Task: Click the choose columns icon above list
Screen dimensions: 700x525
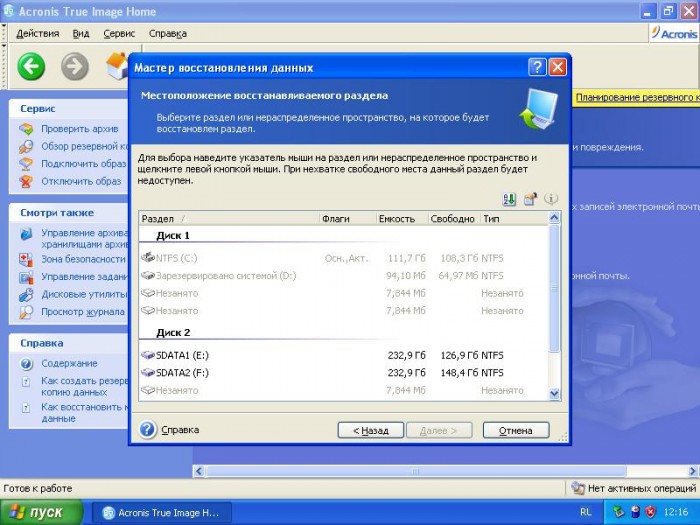Action: click(530, 199)
